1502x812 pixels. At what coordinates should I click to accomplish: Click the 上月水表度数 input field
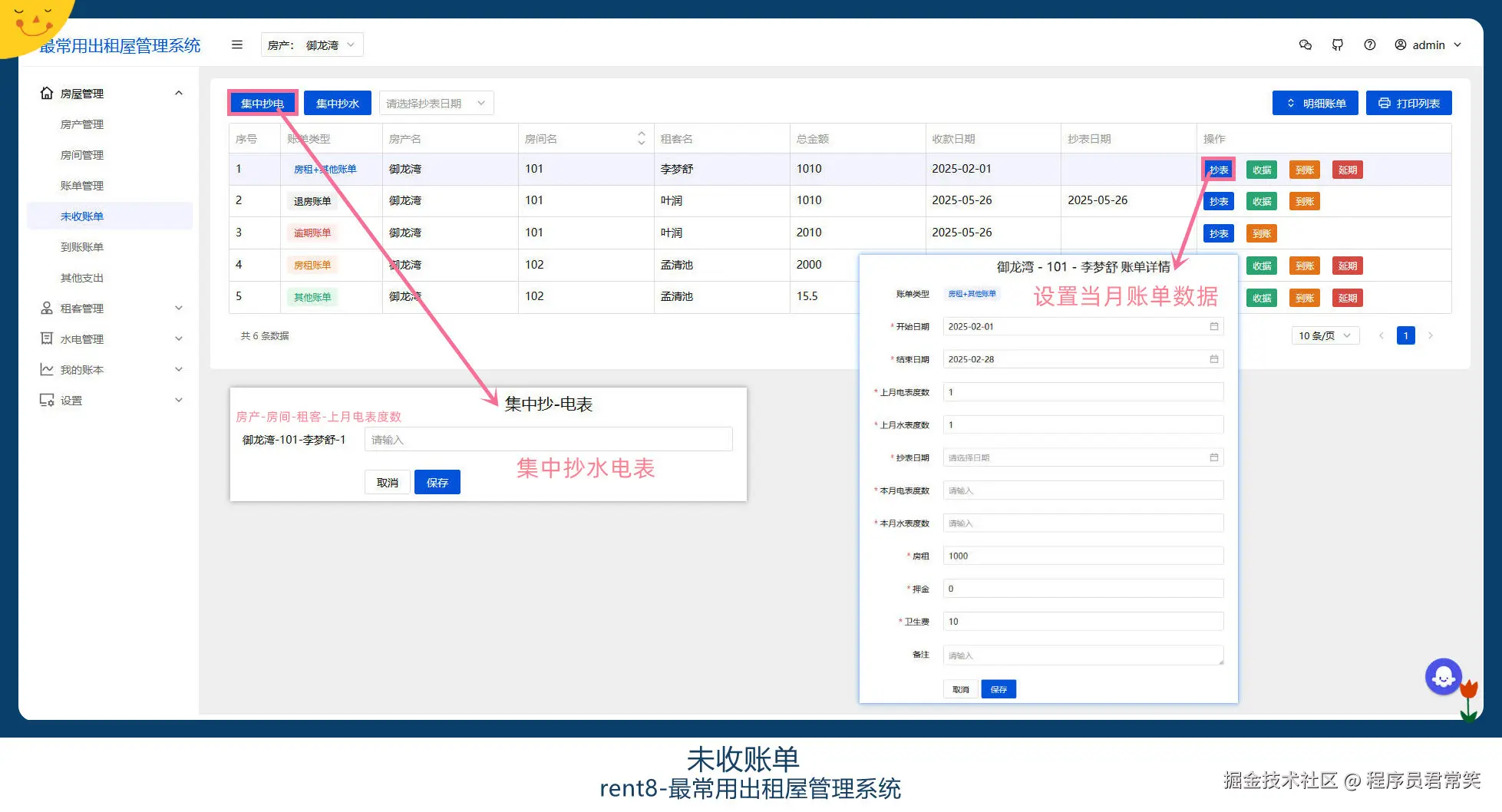pos(1083,424)
